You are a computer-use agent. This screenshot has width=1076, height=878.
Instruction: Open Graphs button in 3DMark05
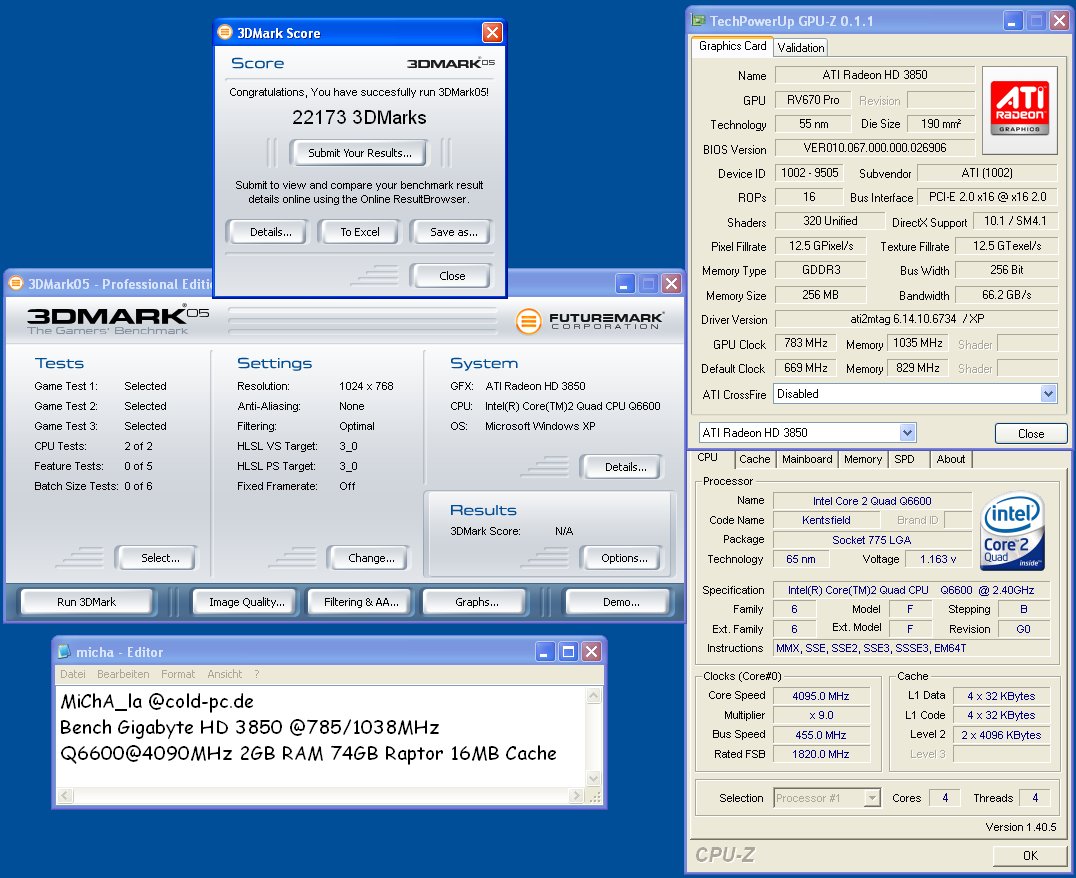tap(476, 602)
